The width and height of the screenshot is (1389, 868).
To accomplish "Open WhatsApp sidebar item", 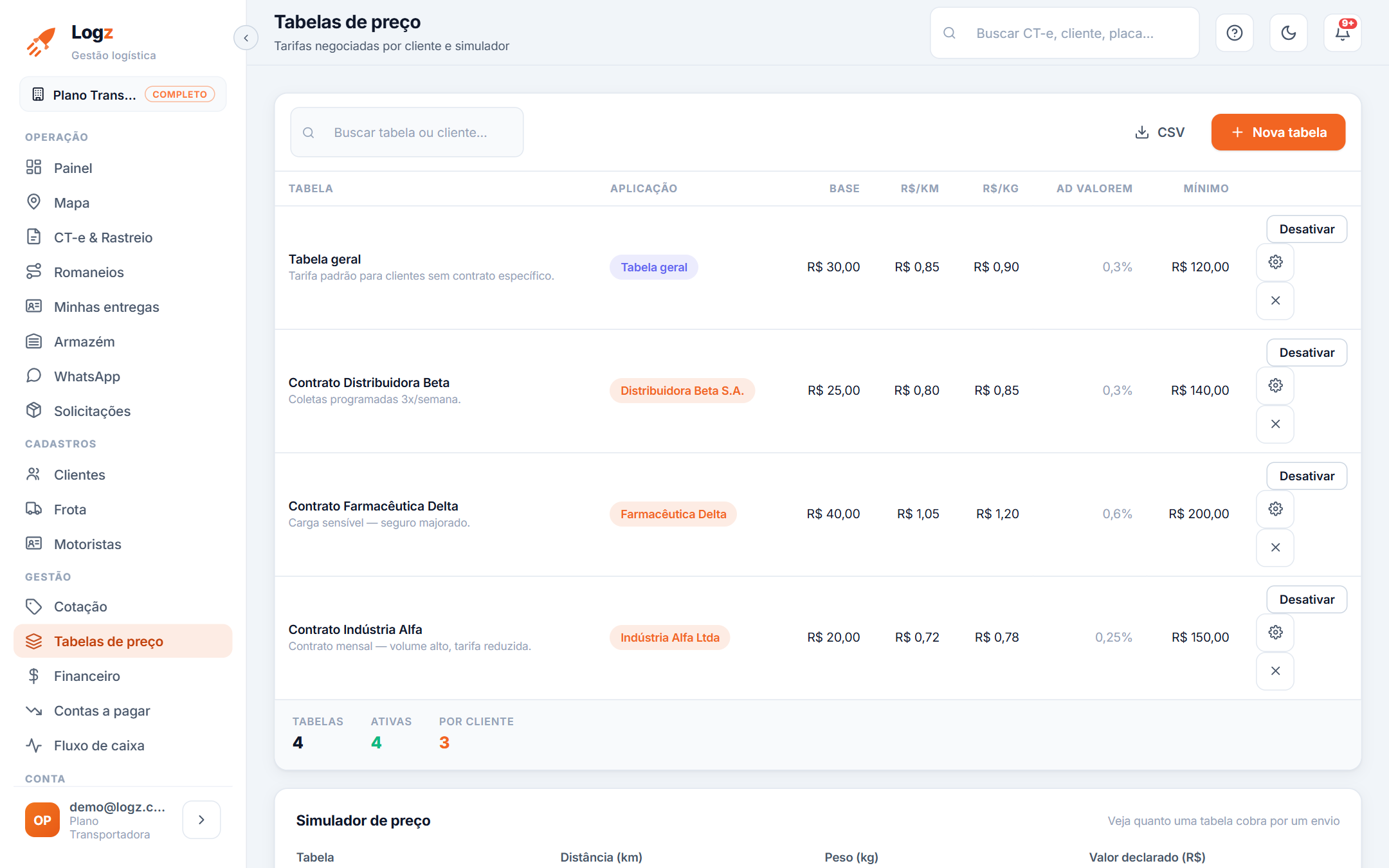I will (x=123, y=376).
